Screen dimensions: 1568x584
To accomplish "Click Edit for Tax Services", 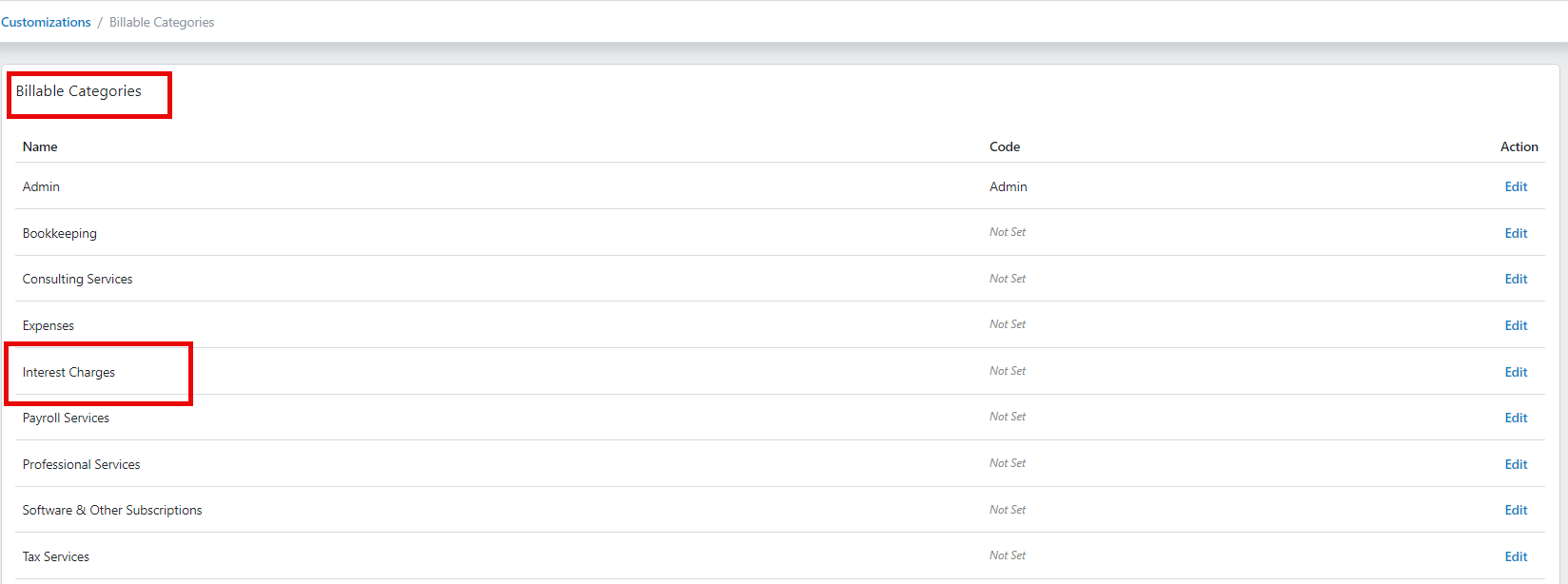I will [x=1516, y=556].
